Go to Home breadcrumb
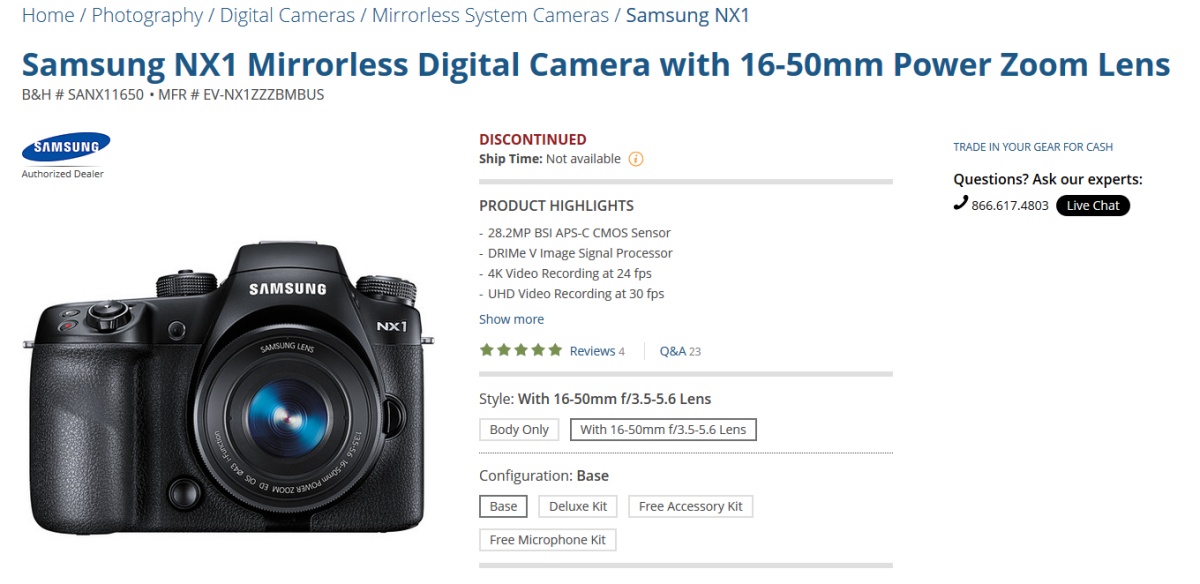Screen dimensions: 1200x584 48,15
